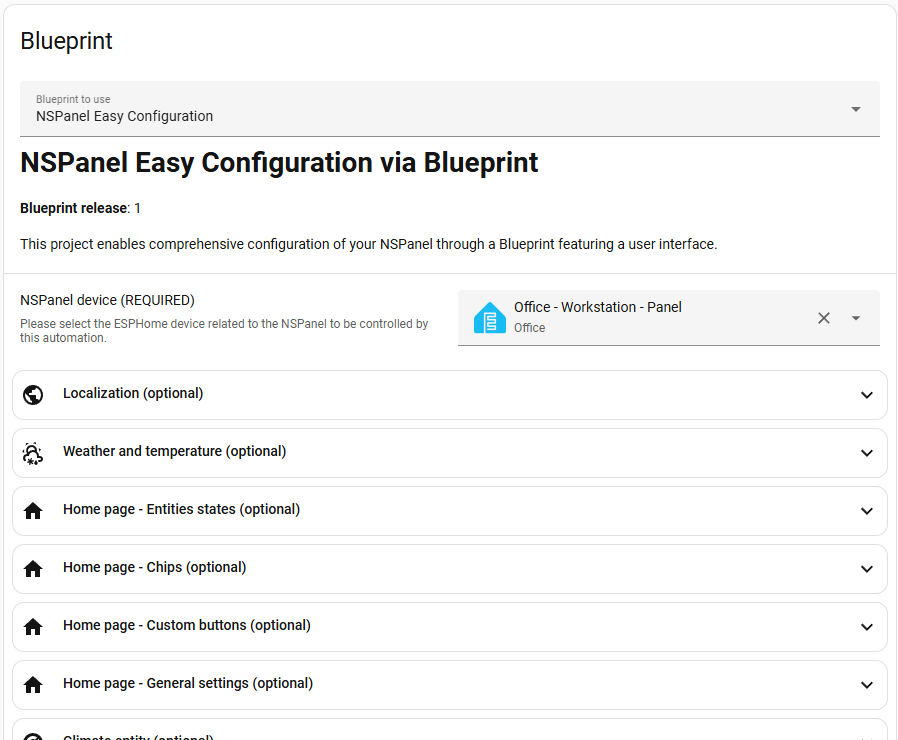Expand Home page Chips chevron
Viewport: 898px width, 740px height.
click(867, 569)
